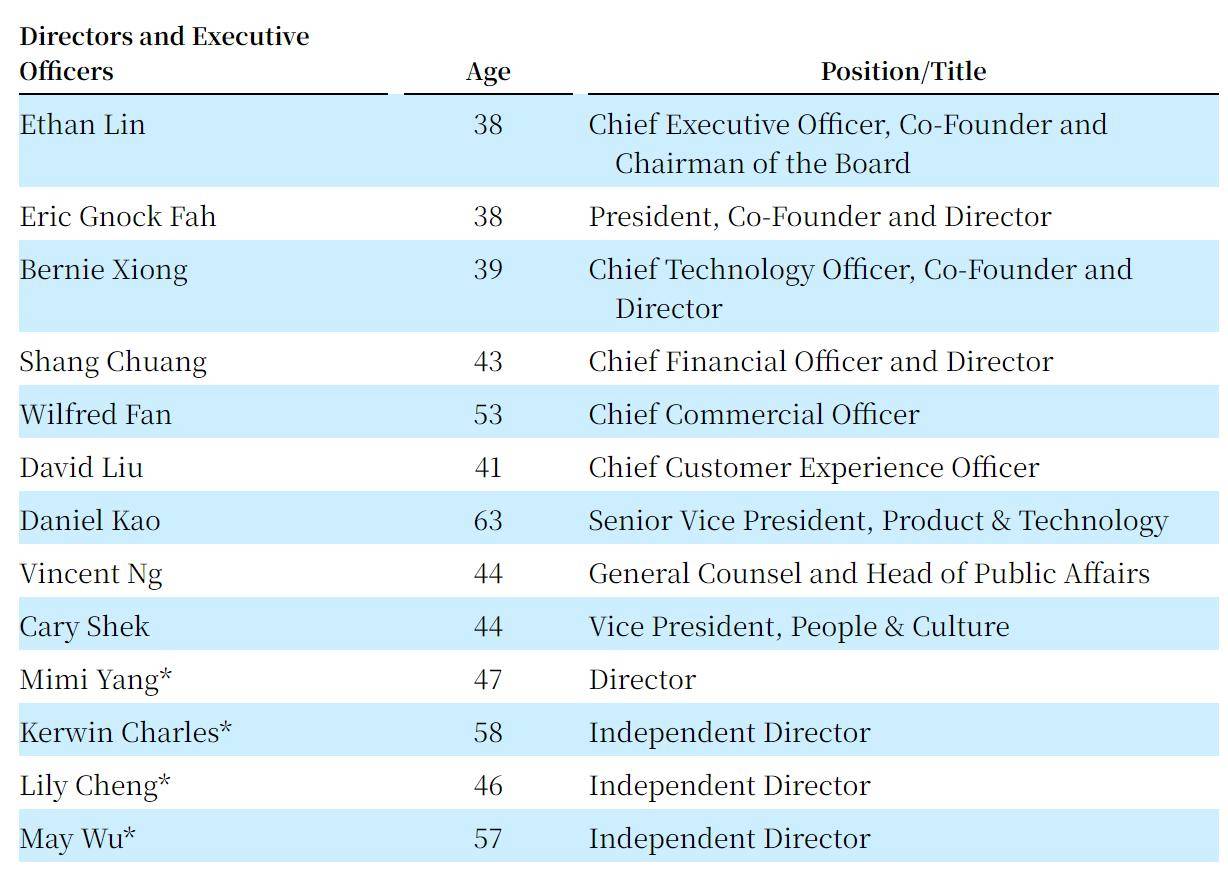Select the Mimi Yang* name cell
This screenshot has width=1228, height=870.
pyautogui.click(x=96, y=680)
